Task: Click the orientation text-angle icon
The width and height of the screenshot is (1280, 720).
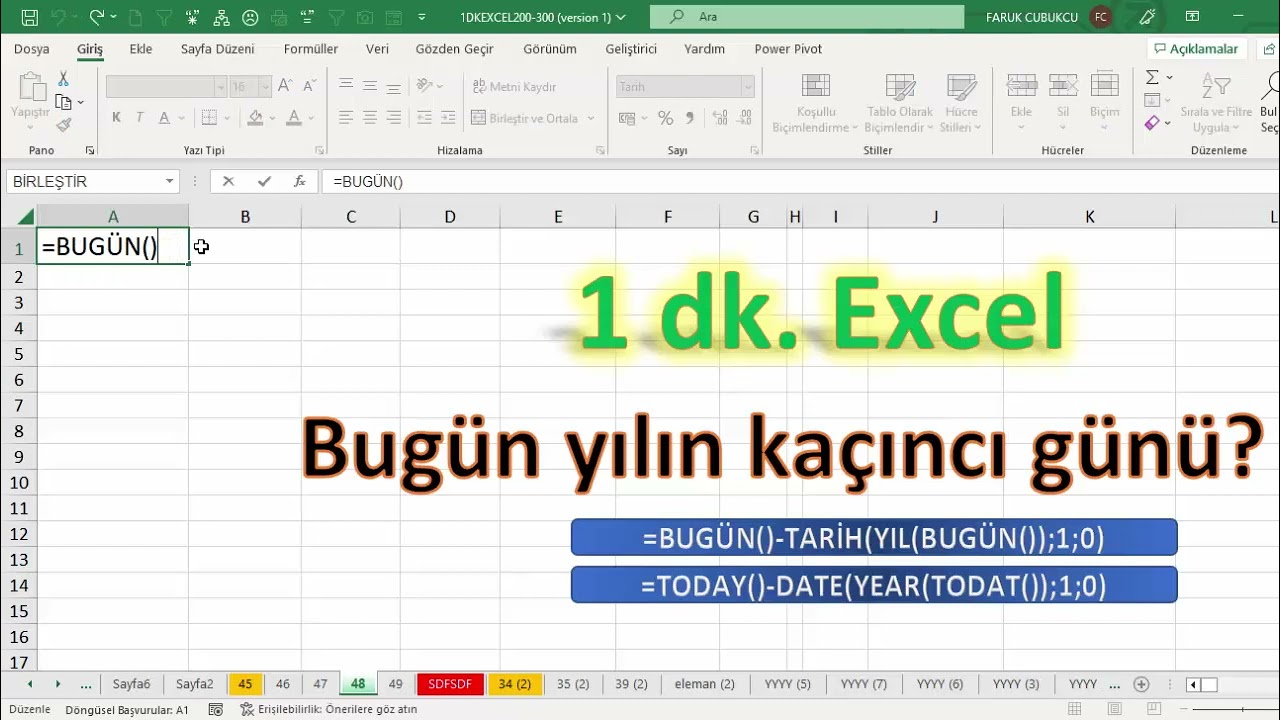Action: (x=426, y=87)
